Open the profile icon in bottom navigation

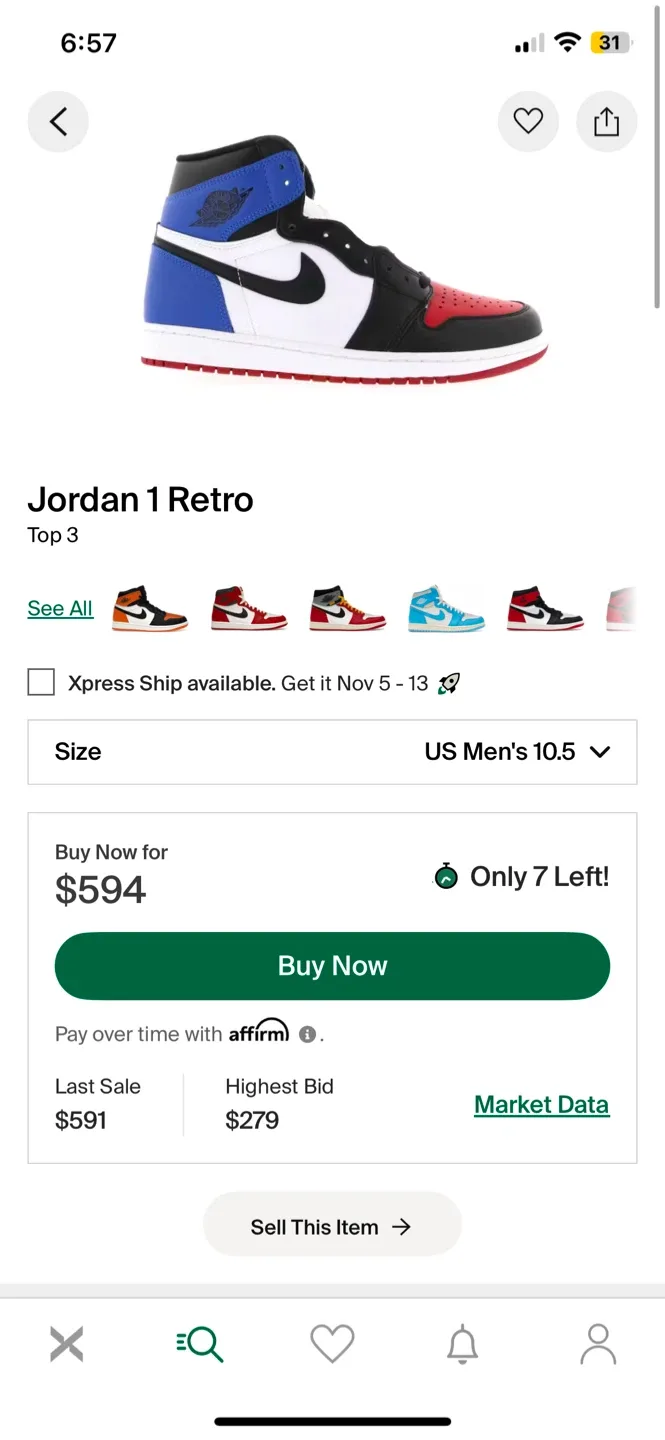pos(597,1344)
